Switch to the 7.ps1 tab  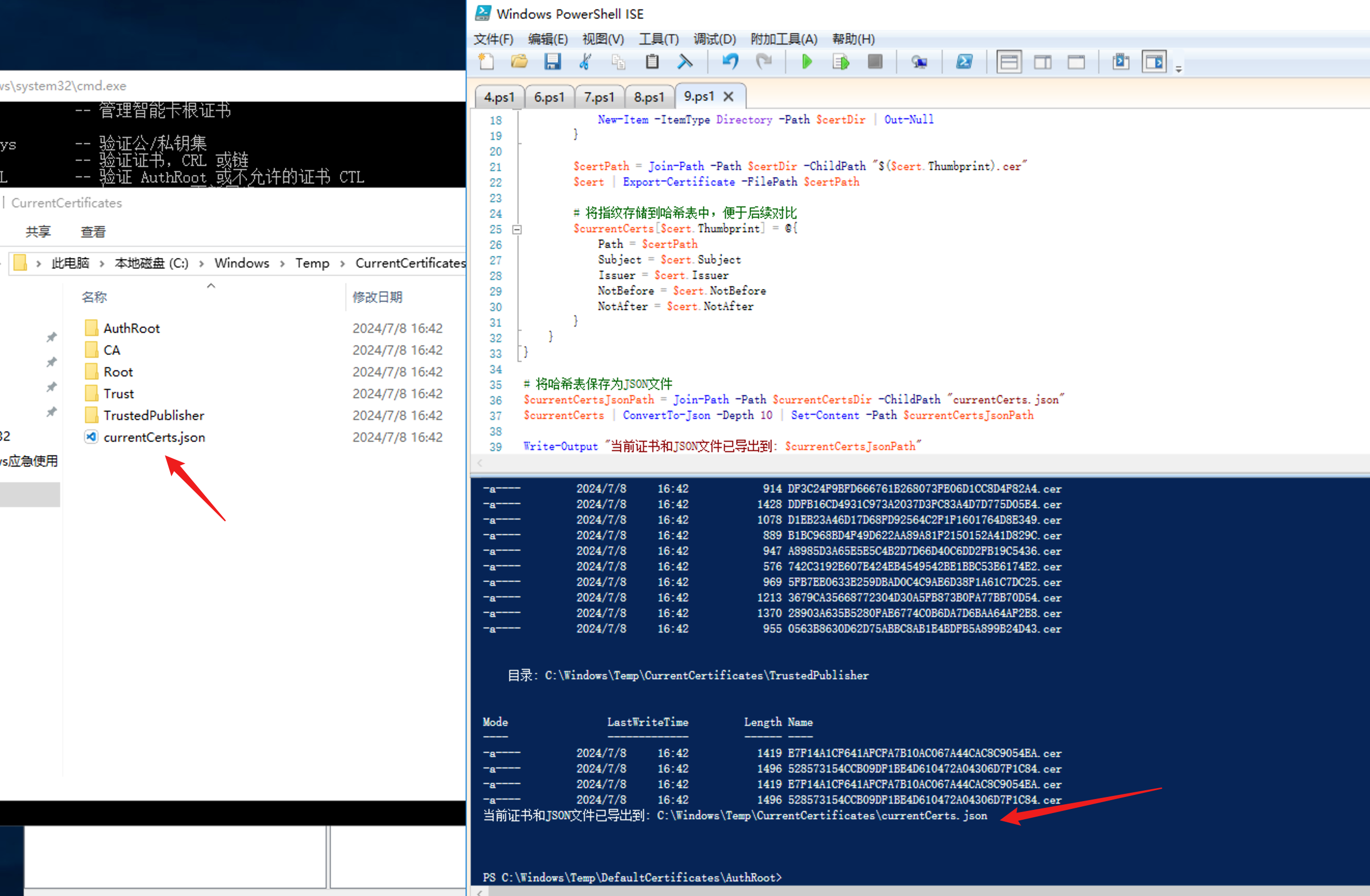tap(598, 96)
